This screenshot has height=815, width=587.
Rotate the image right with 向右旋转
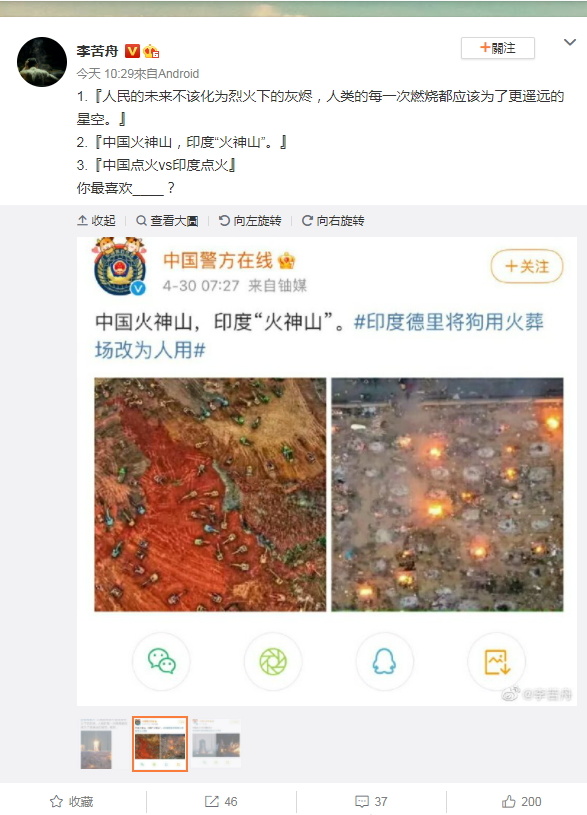tap(333, 221)
